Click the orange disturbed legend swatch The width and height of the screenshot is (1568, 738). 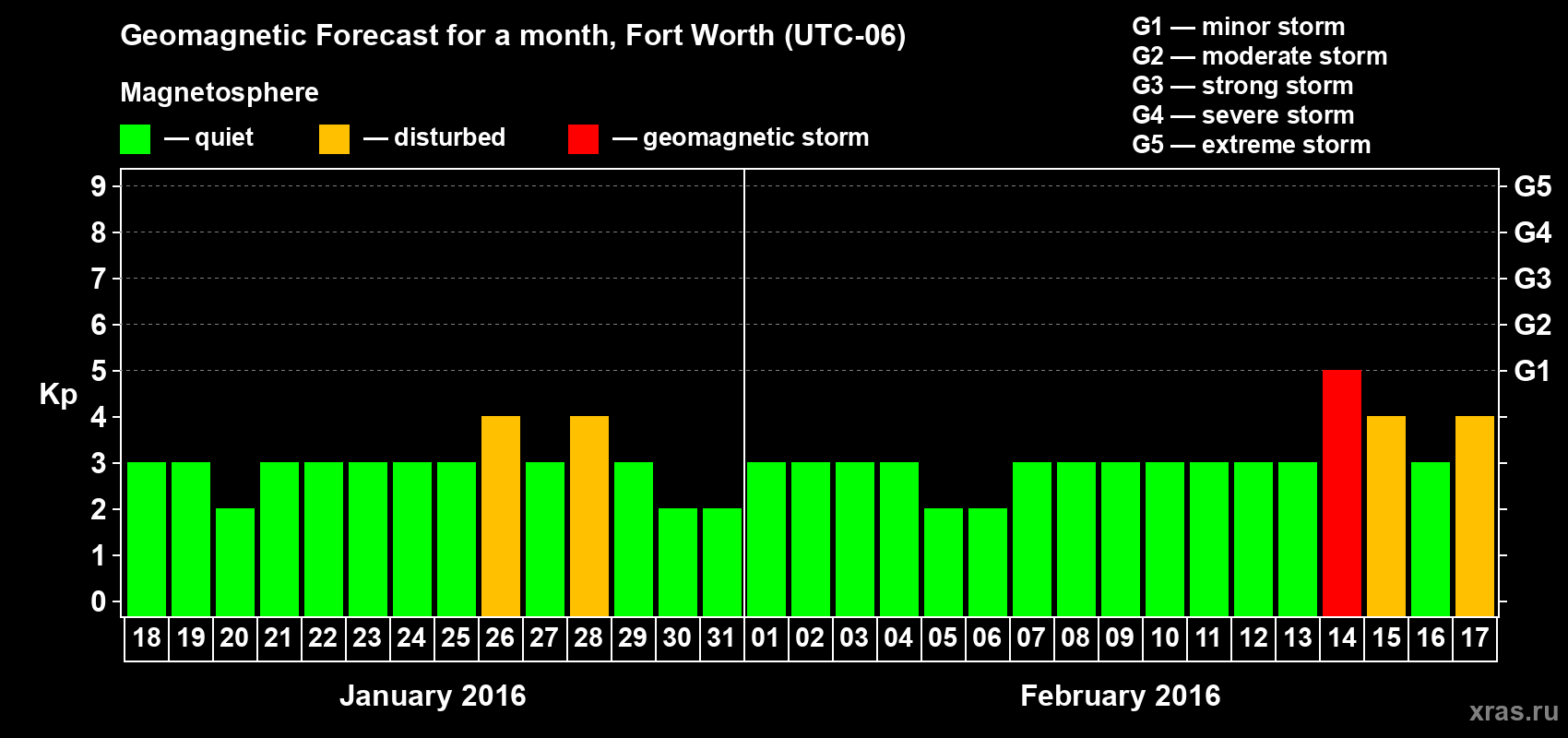[x=334, y=139]
